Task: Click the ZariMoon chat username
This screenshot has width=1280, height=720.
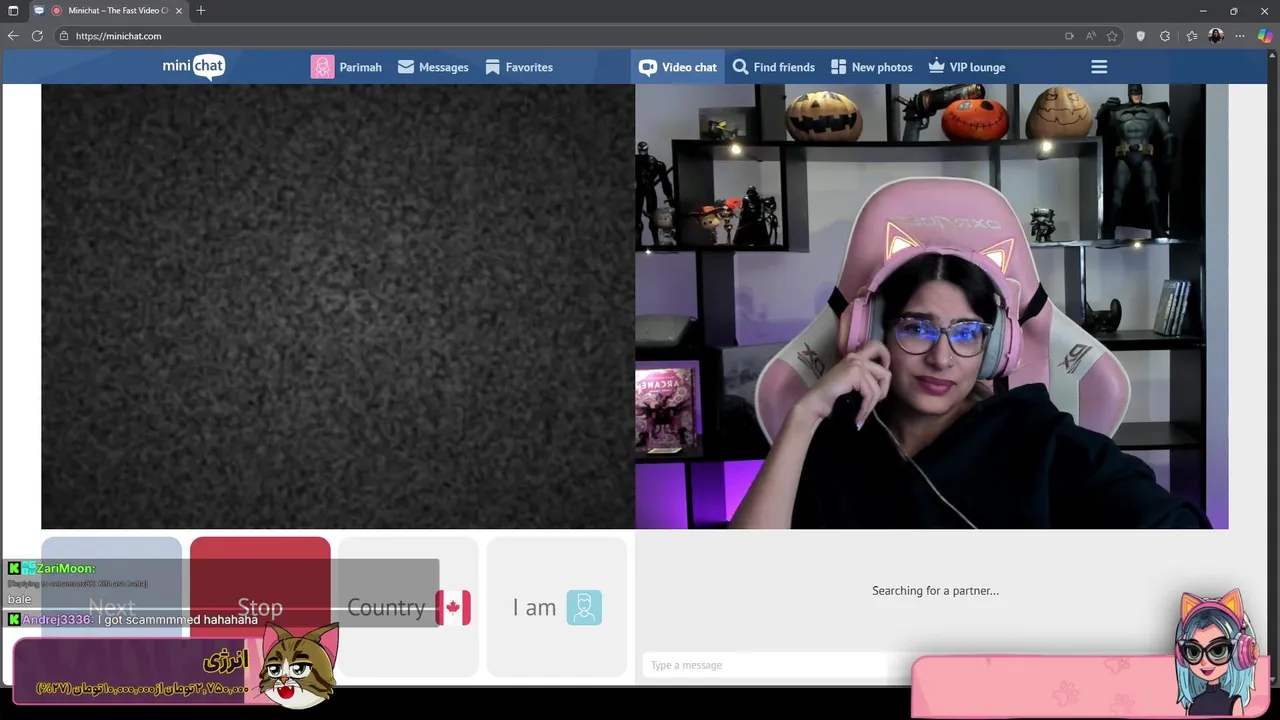Action: pyautogui.click(x=65, y=568)
